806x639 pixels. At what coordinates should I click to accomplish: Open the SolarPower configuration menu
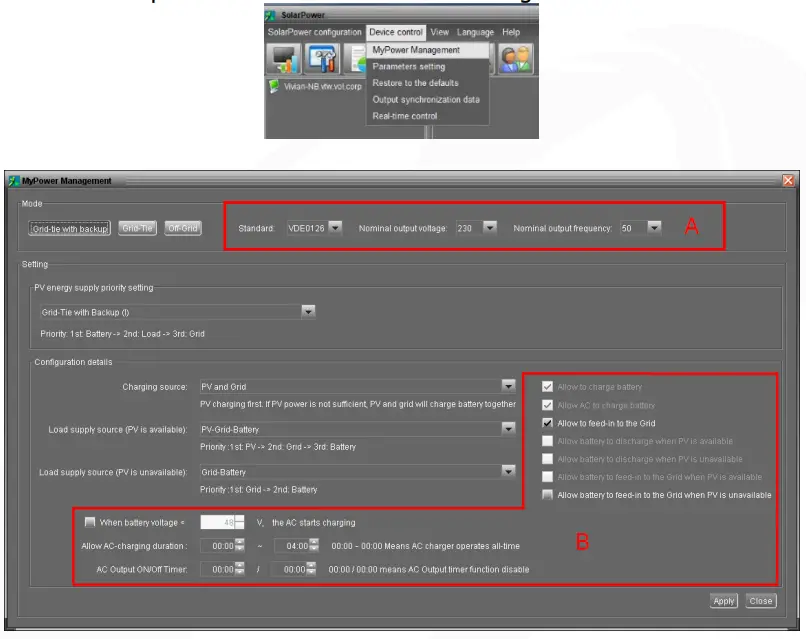point(314,32)
